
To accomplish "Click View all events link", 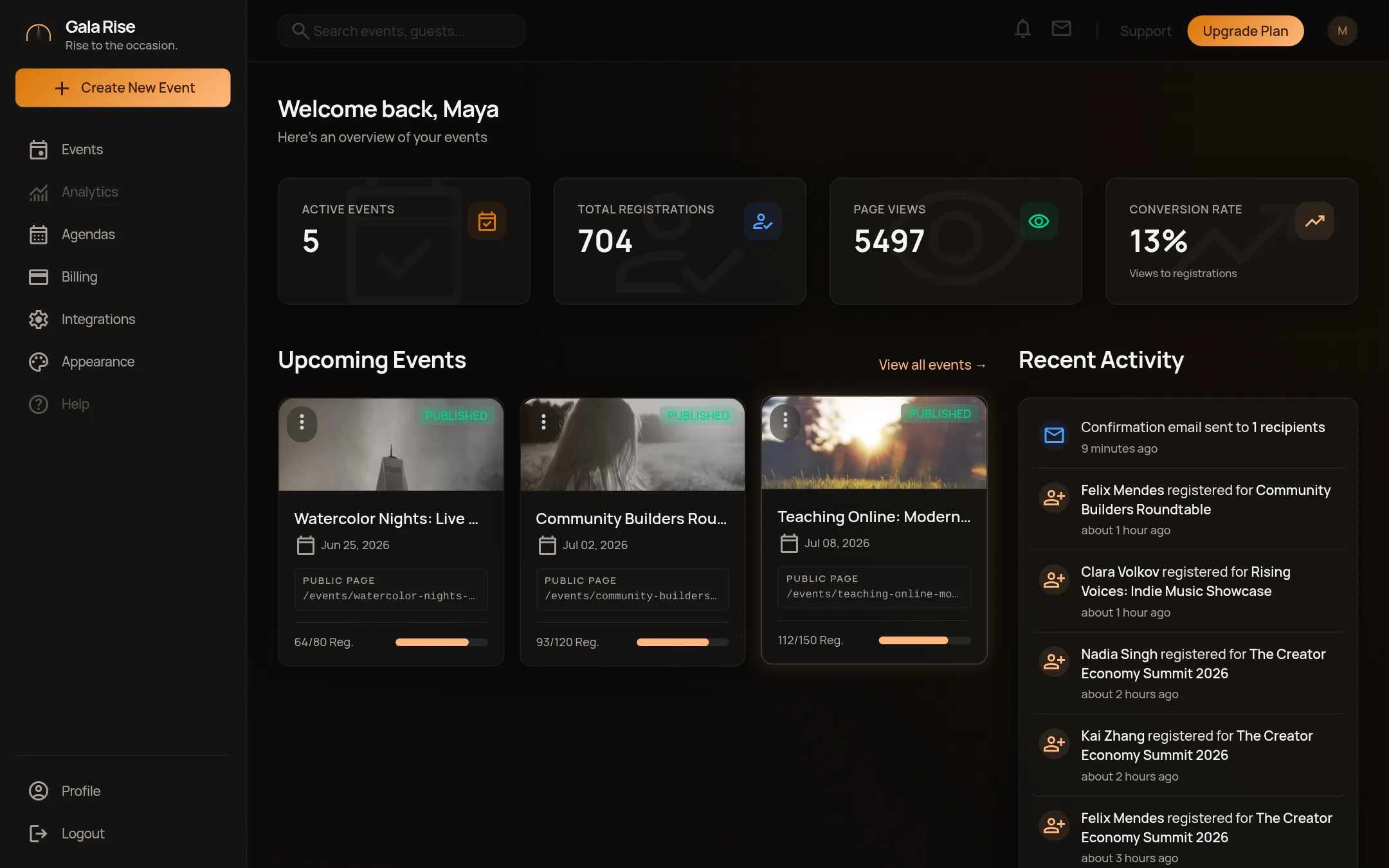I will (x=932, y=365).
